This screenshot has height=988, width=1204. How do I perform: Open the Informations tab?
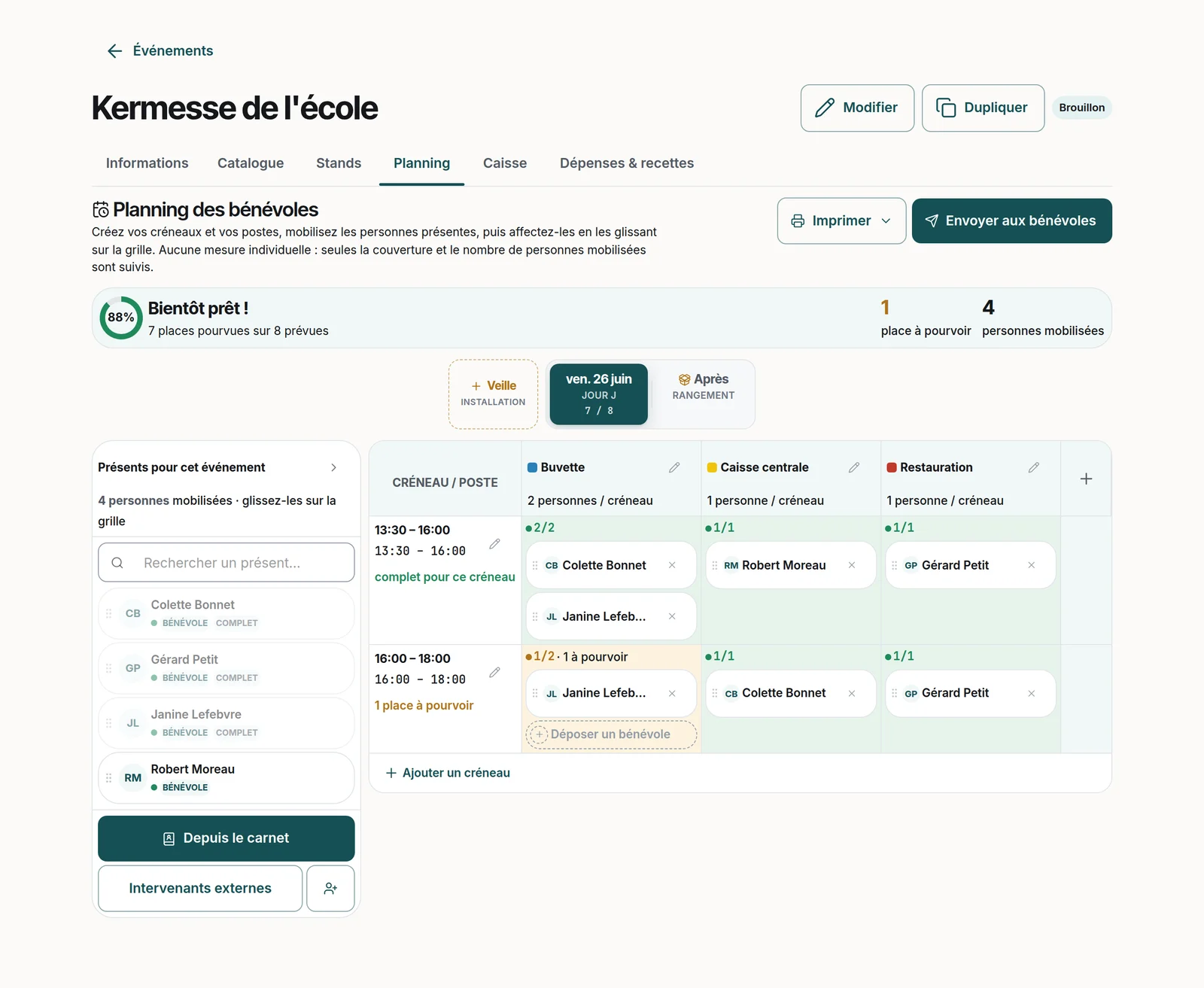coord(147,163)
